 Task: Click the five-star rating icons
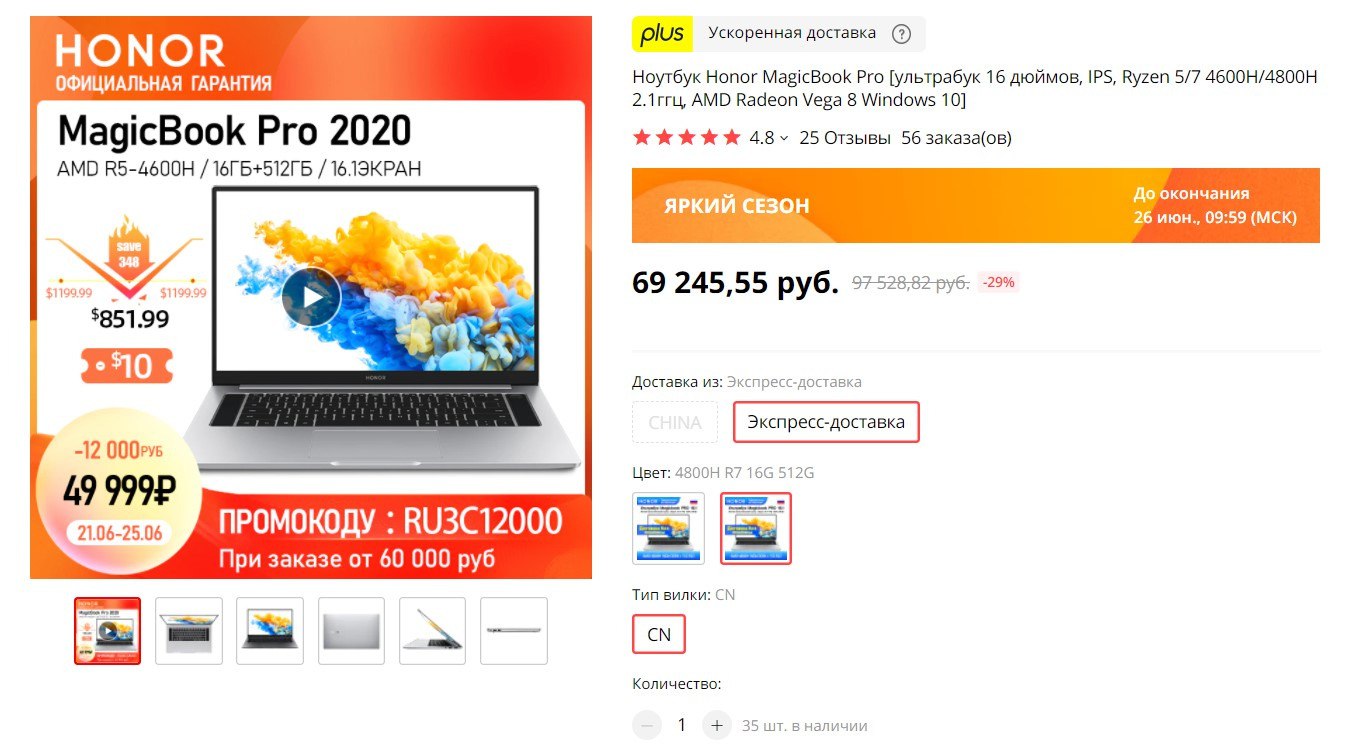point(687,138)
